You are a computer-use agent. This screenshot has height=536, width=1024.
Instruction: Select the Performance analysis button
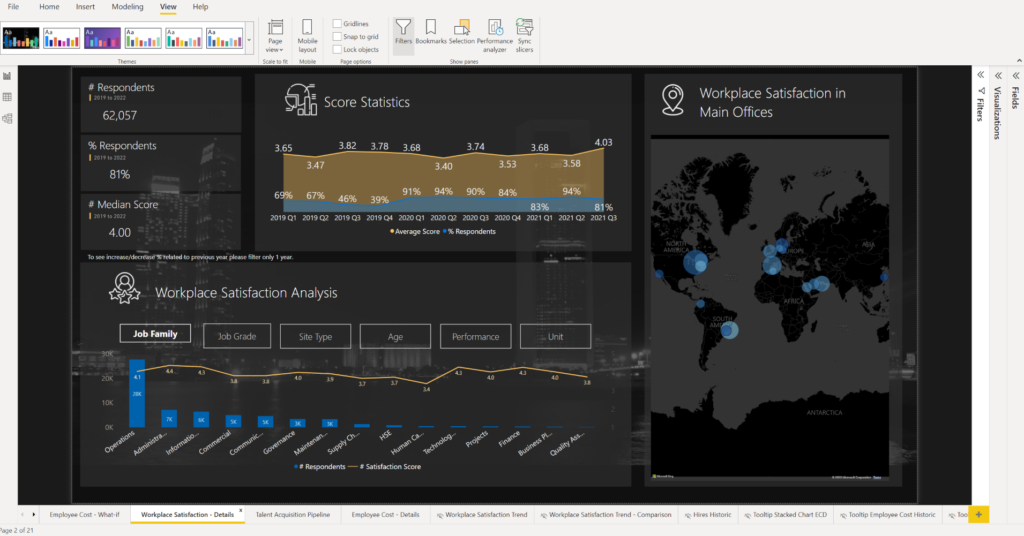point(475,336)
